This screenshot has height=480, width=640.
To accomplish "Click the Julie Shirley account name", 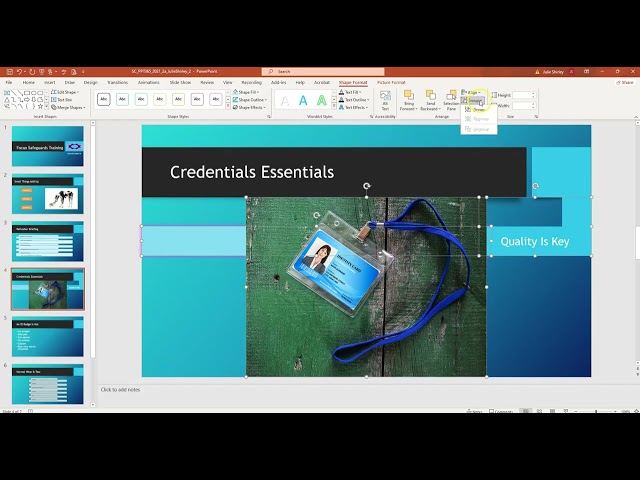I will [553, 72].
